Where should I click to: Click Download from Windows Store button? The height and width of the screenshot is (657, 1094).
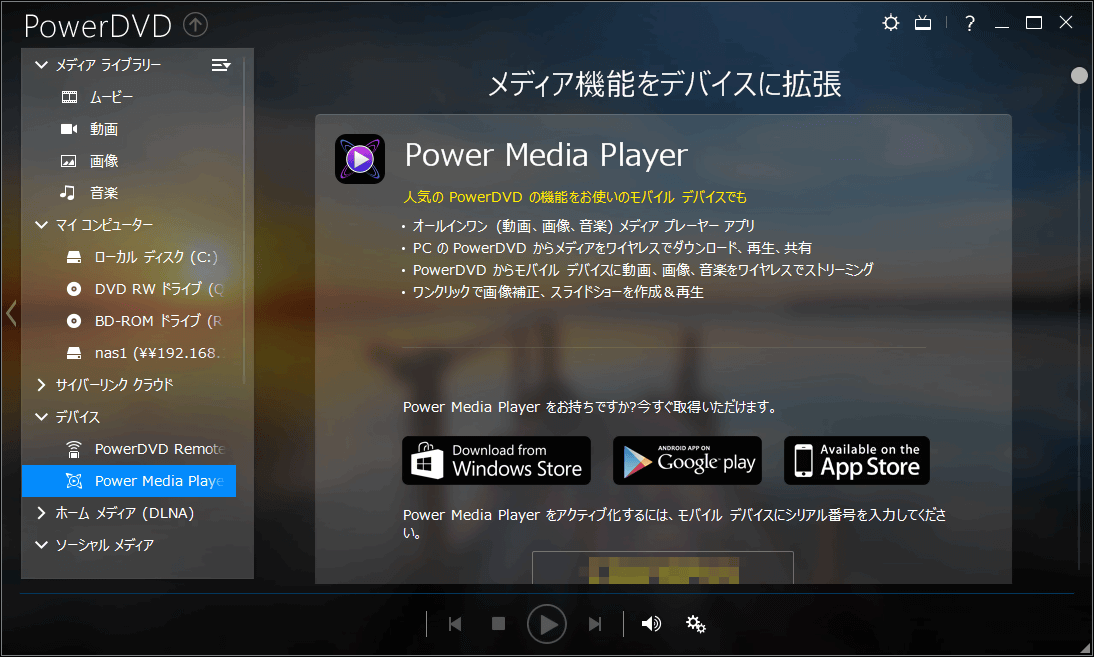[496, 460]
